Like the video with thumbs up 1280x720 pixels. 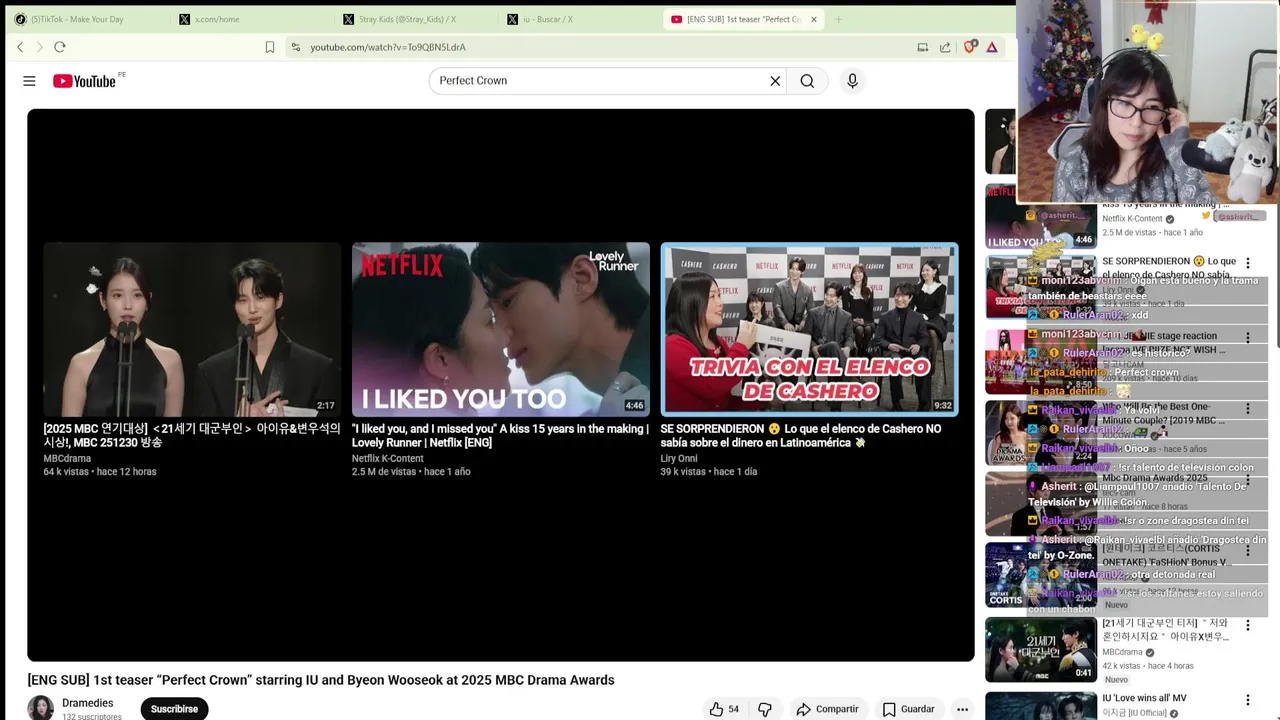725,709
